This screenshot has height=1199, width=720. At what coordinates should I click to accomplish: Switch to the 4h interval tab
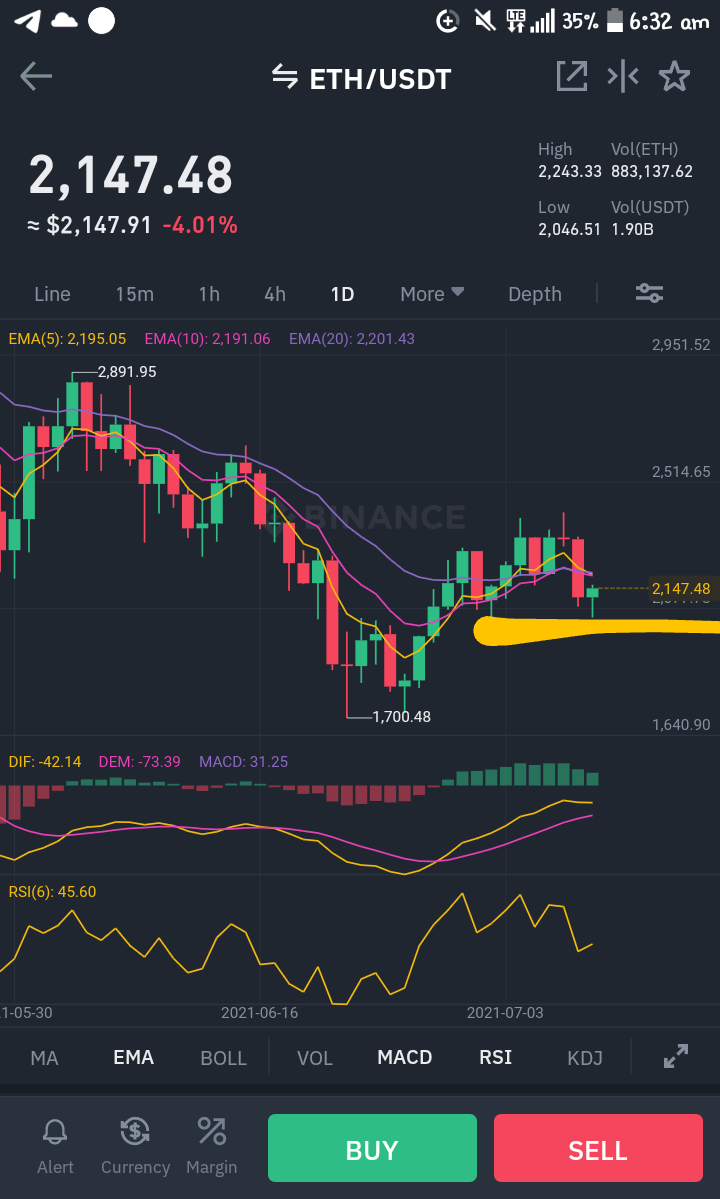click(x=274, y=294)
